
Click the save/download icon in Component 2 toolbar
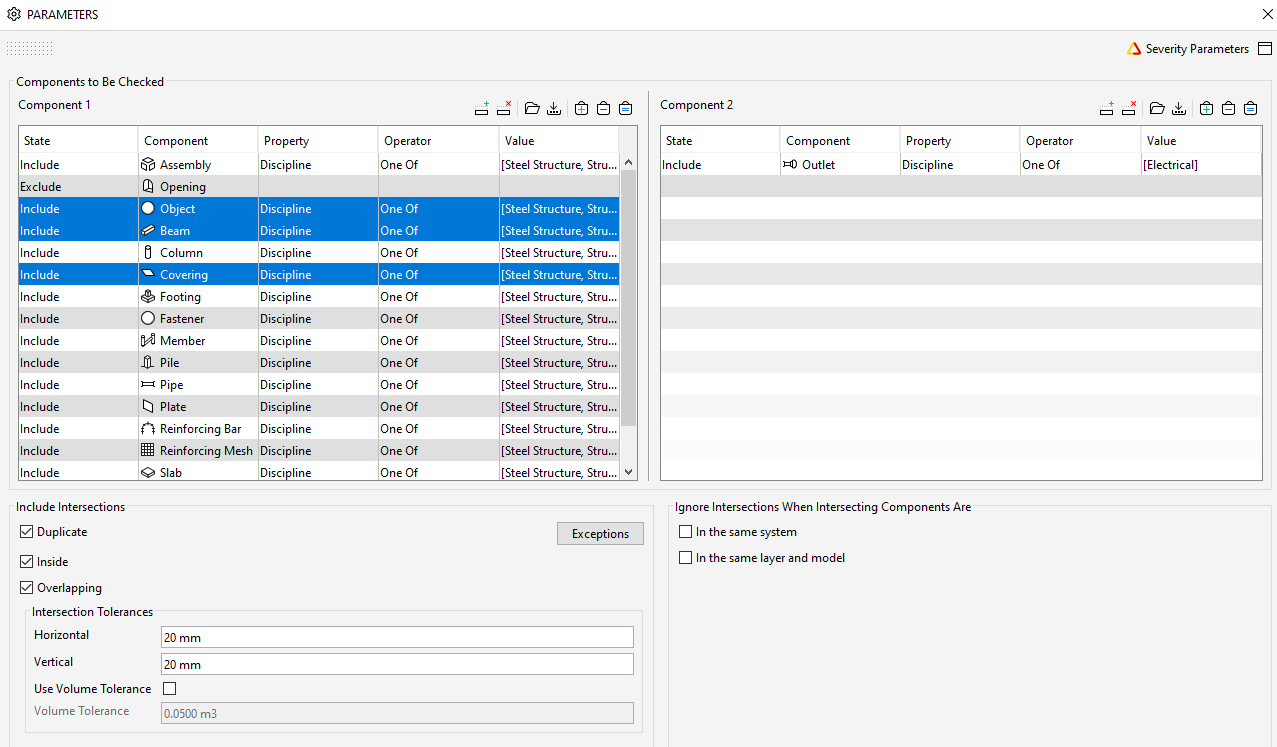pos(1179,108)
